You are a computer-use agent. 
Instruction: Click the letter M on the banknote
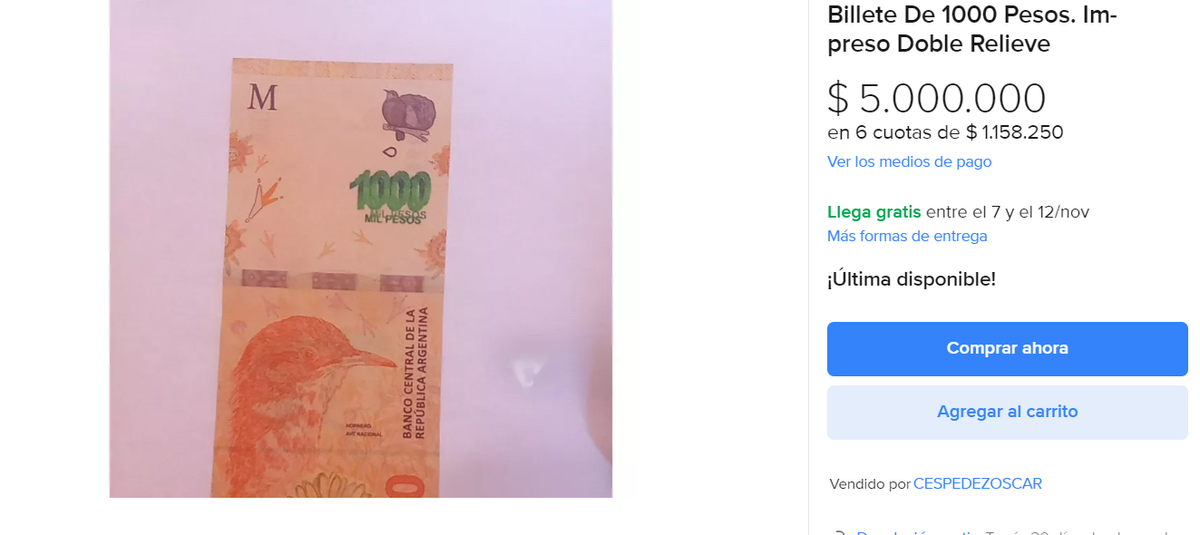click(261, 98)
